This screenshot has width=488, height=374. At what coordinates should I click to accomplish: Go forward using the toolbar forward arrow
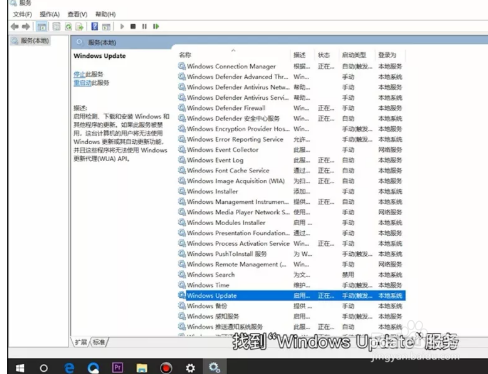[x=26, y=26]
